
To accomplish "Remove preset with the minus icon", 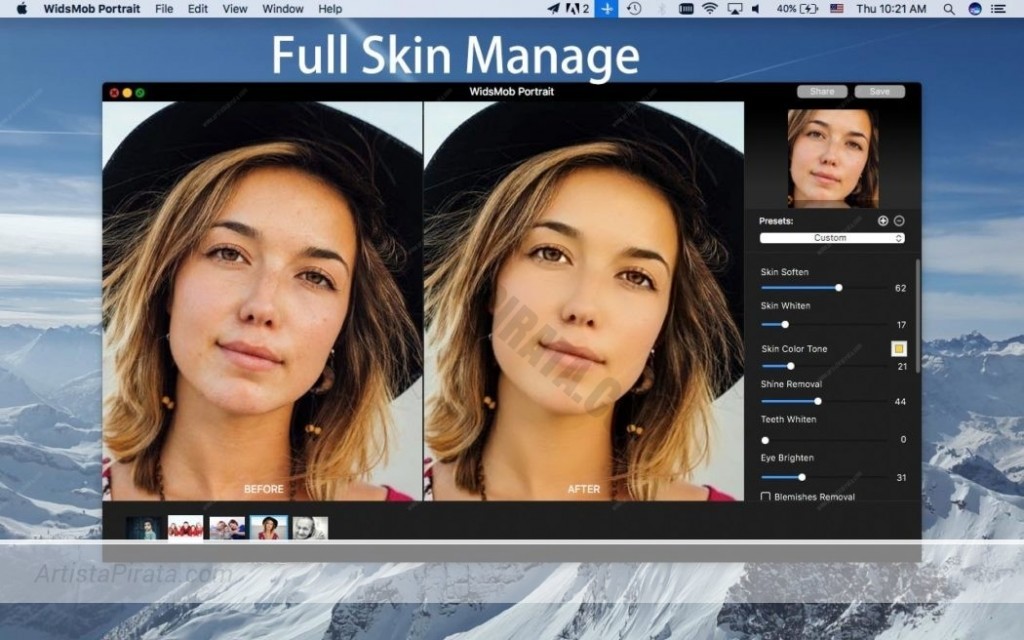I will 899,221.
